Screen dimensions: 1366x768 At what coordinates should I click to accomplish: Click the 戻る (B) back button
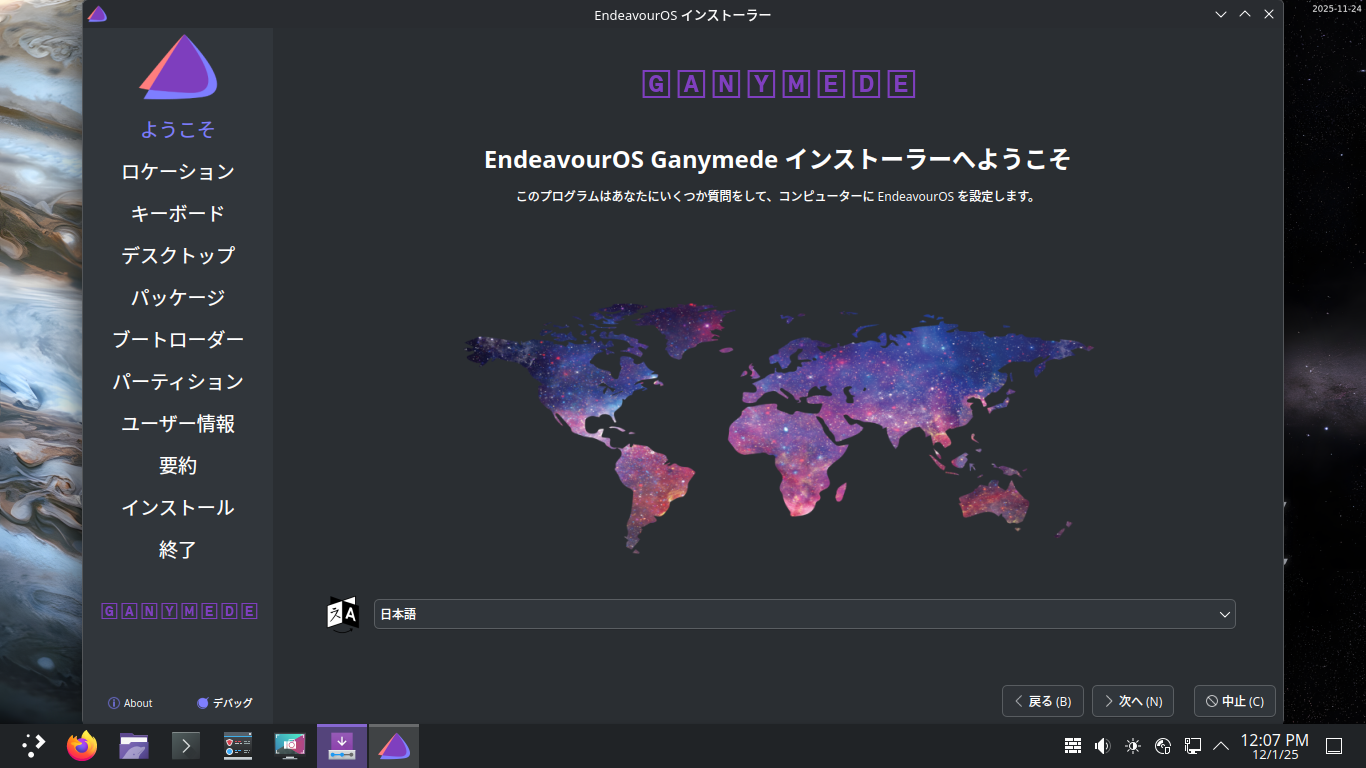(x=1043, y=701)
